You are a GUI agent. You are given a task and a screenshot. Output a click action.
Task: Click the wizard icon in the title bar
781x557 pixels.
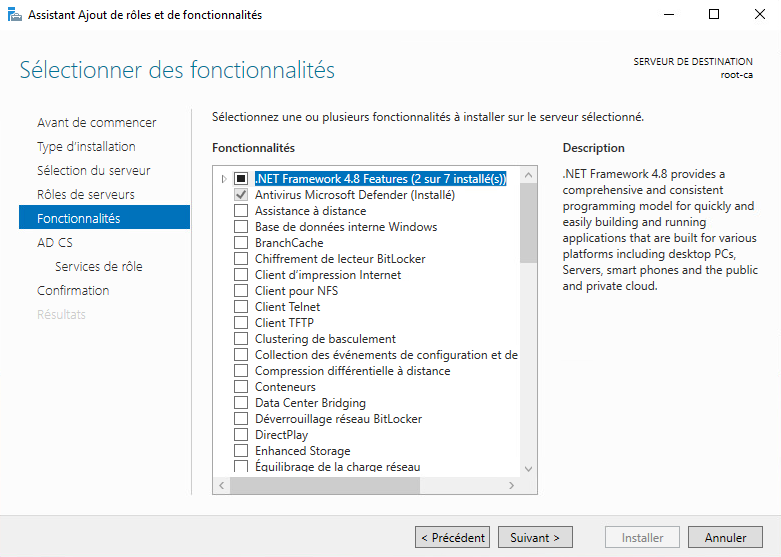point(15,15)
